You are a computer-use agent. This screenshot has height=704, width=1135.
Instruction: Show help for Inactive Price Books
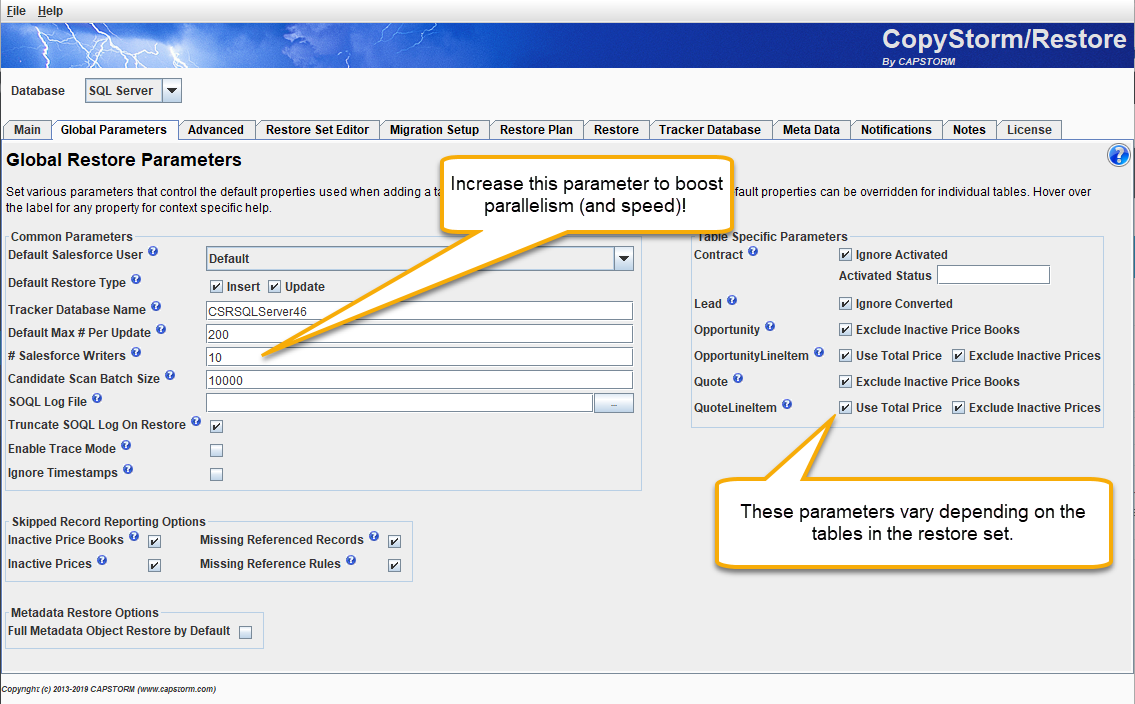[134, 536]
